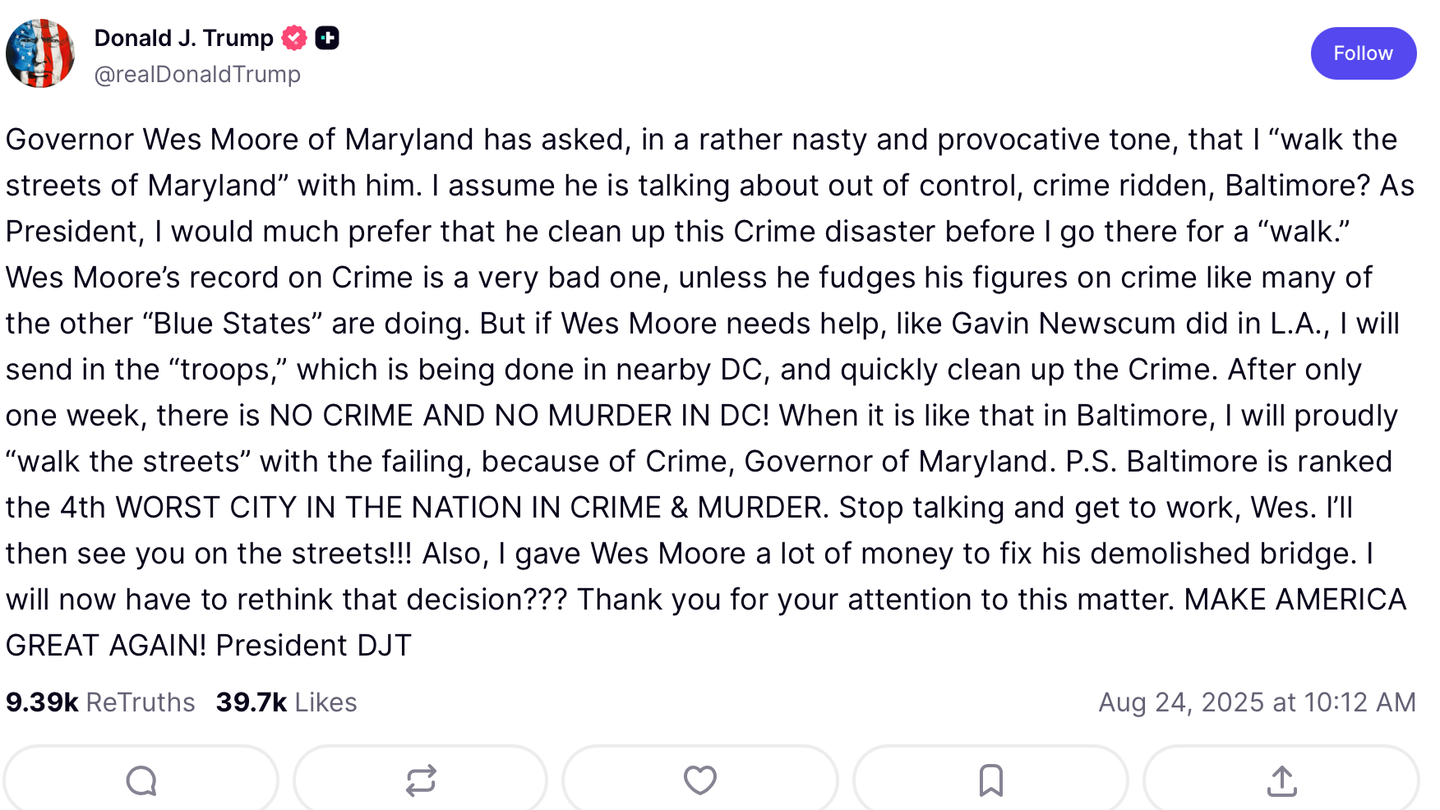The height and width of the screenshot is (810, 1440).
Task: Click the red verified checkmark badge
Action: pos(294,38)
